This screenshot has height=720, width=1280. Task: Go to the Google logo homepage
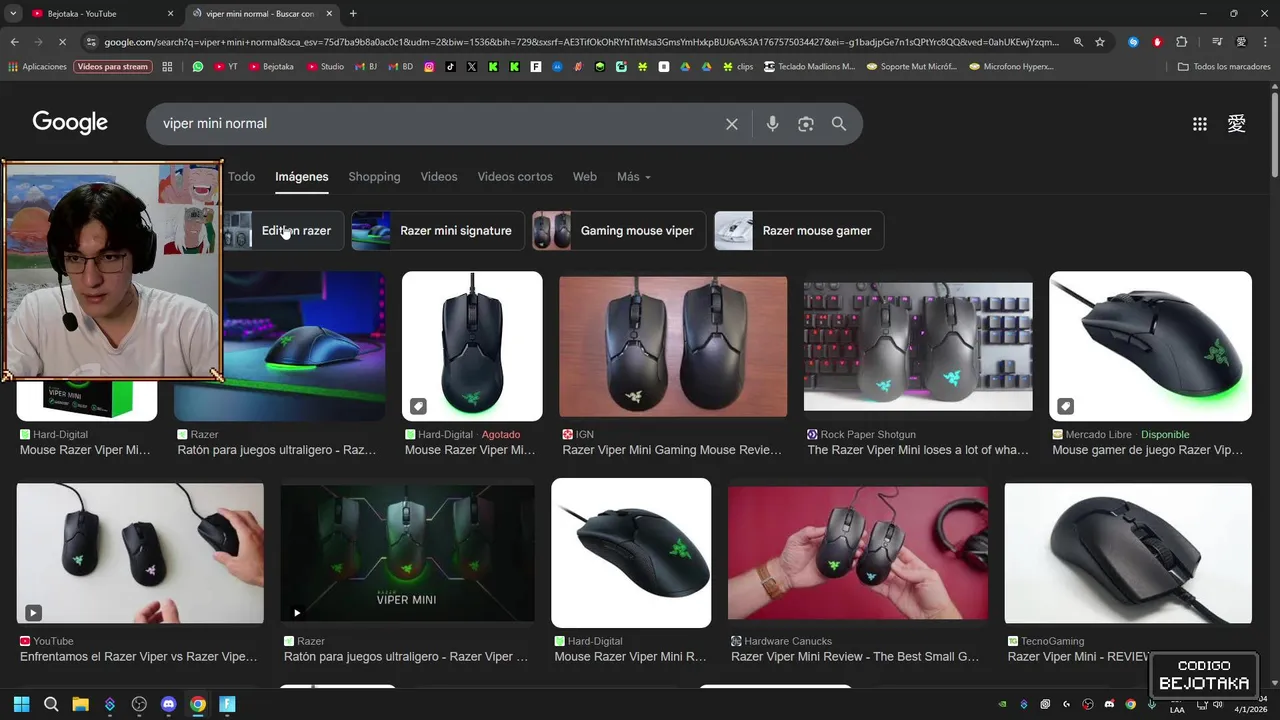pyautogui.click(x=70, y=122)
